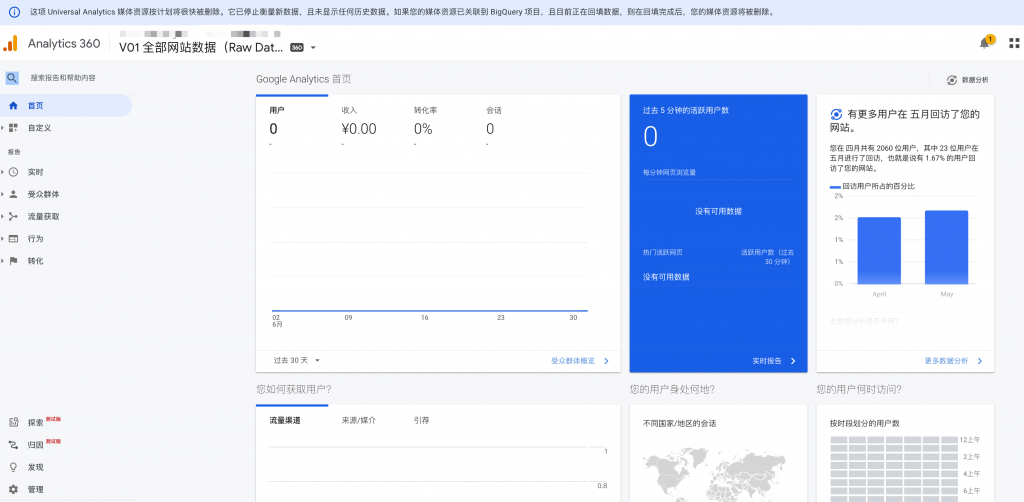Expand the 受众群体 reports arrow
The width and height of the screenshot is (1024, 502).
3,195
